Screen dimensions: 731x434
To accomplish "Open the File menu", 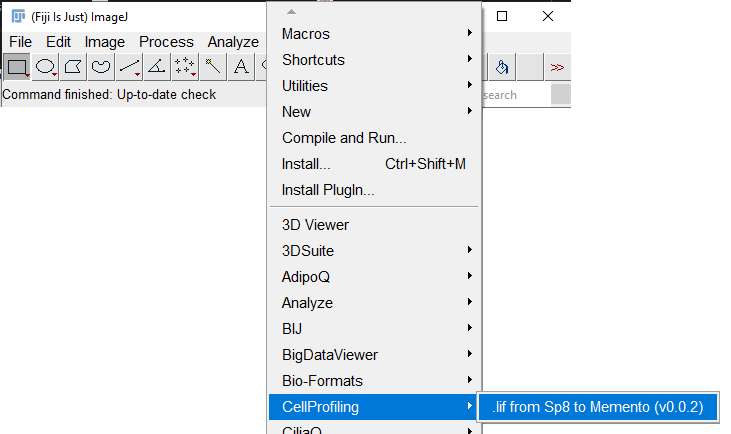I will 21,42.
